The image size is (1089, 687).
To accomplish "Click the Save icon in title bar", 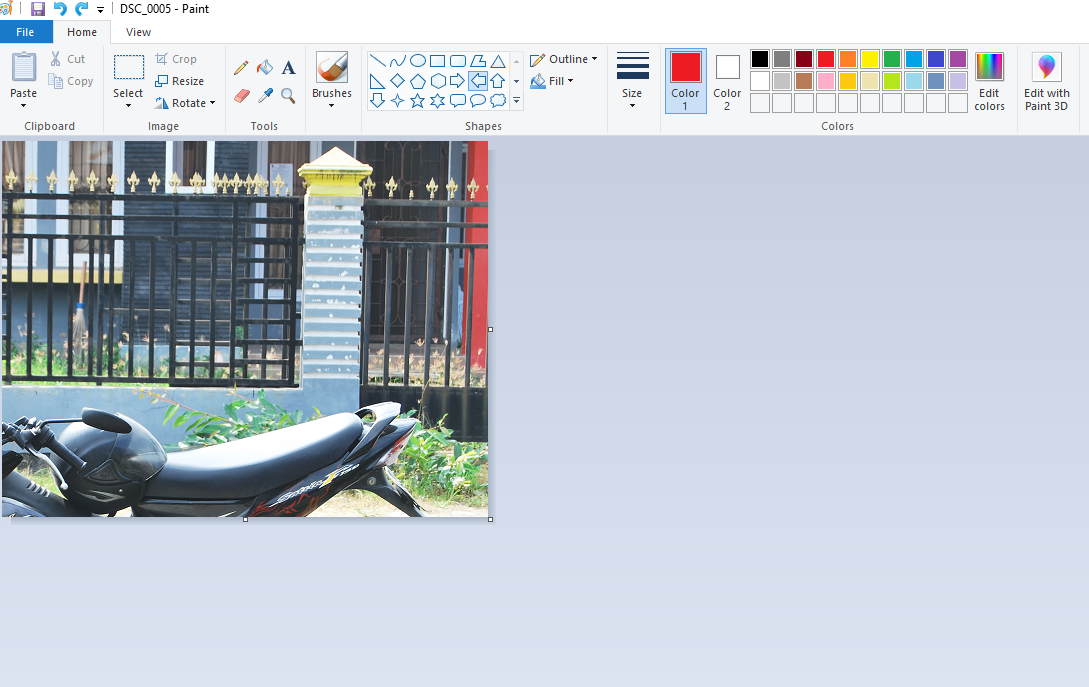I will point(38,9).
